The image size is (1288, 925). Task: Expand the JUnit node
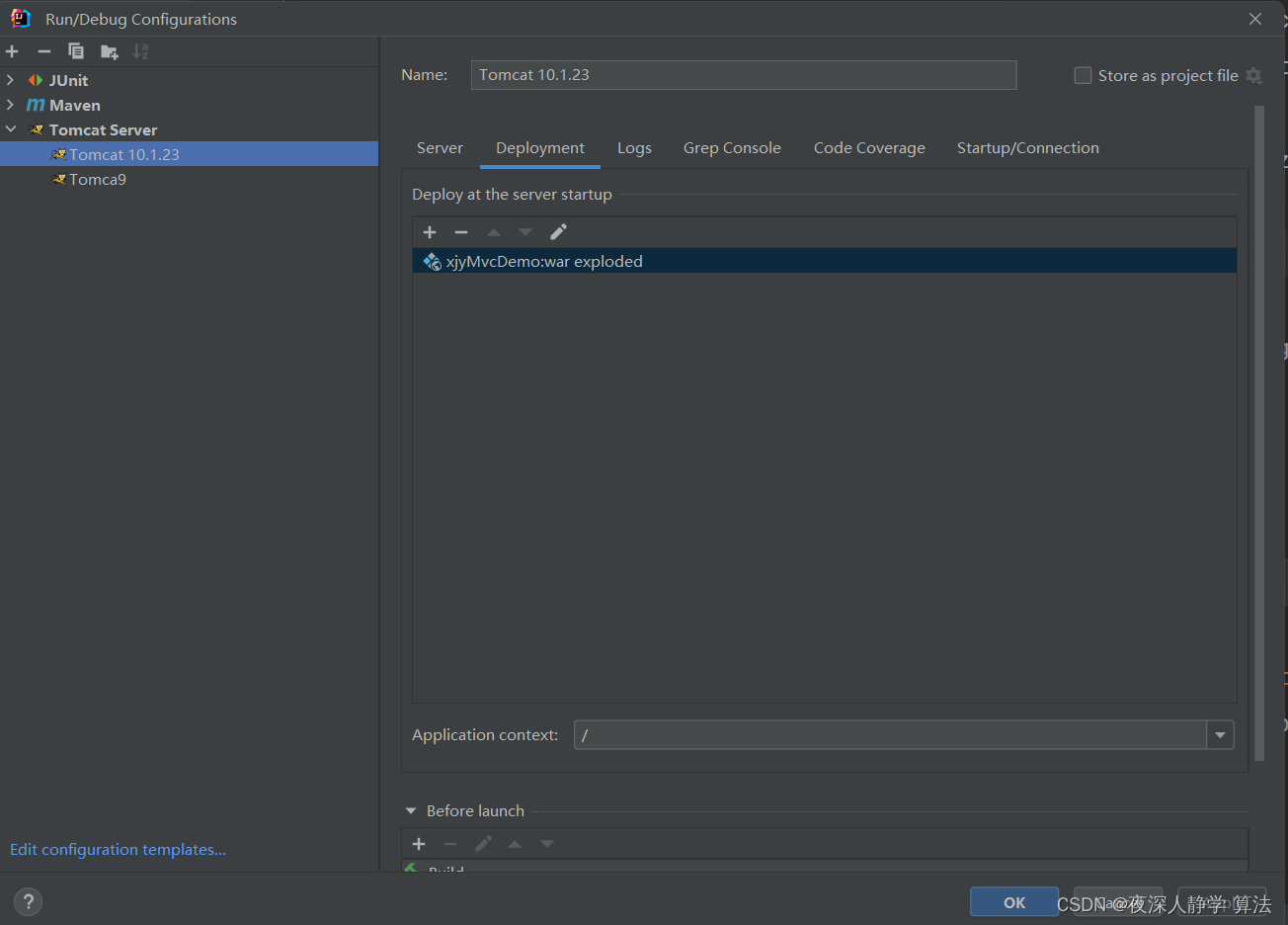click(10, 80)
